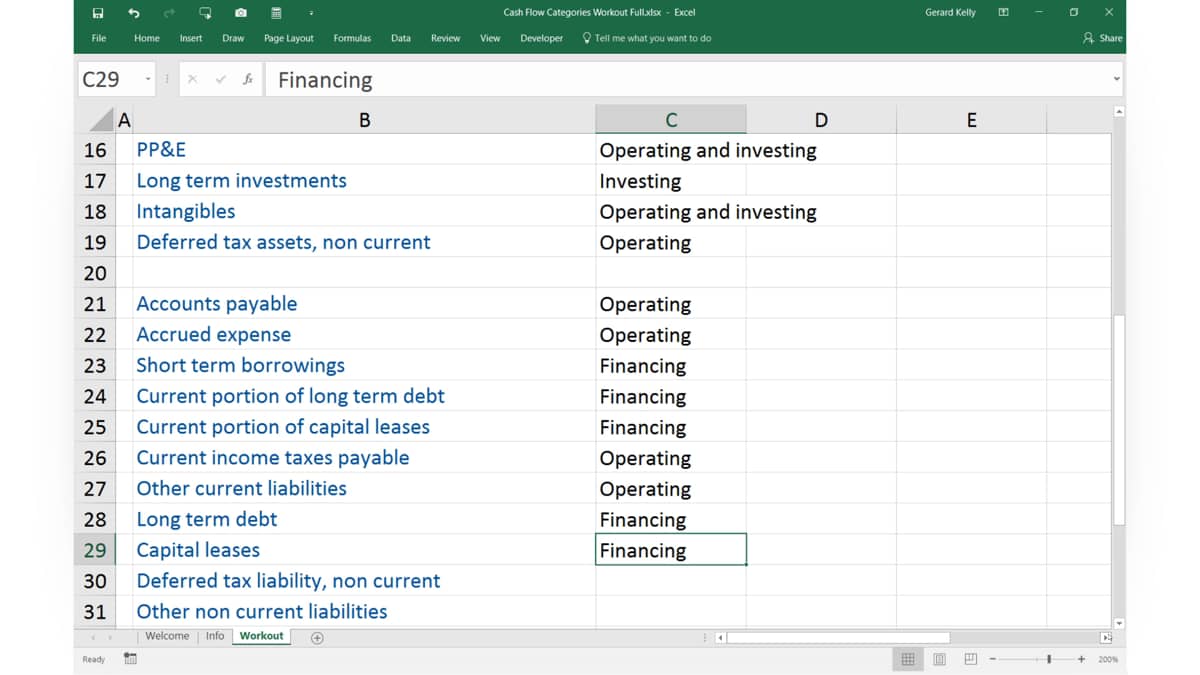Click the zoom slider in status bar
The image size is (1200, 675).
point(1049,659)
